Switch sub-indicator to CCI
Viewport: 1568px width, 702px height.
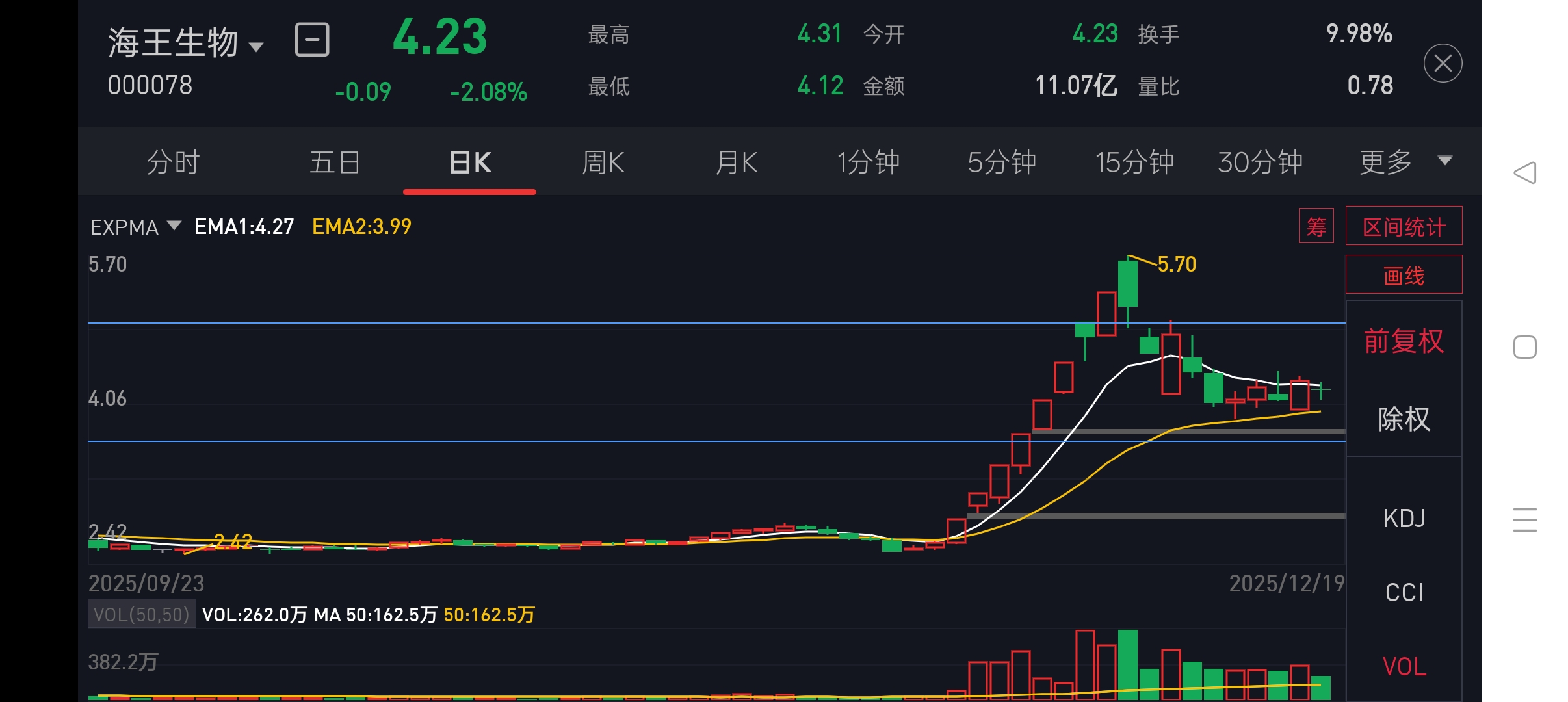1404,593
